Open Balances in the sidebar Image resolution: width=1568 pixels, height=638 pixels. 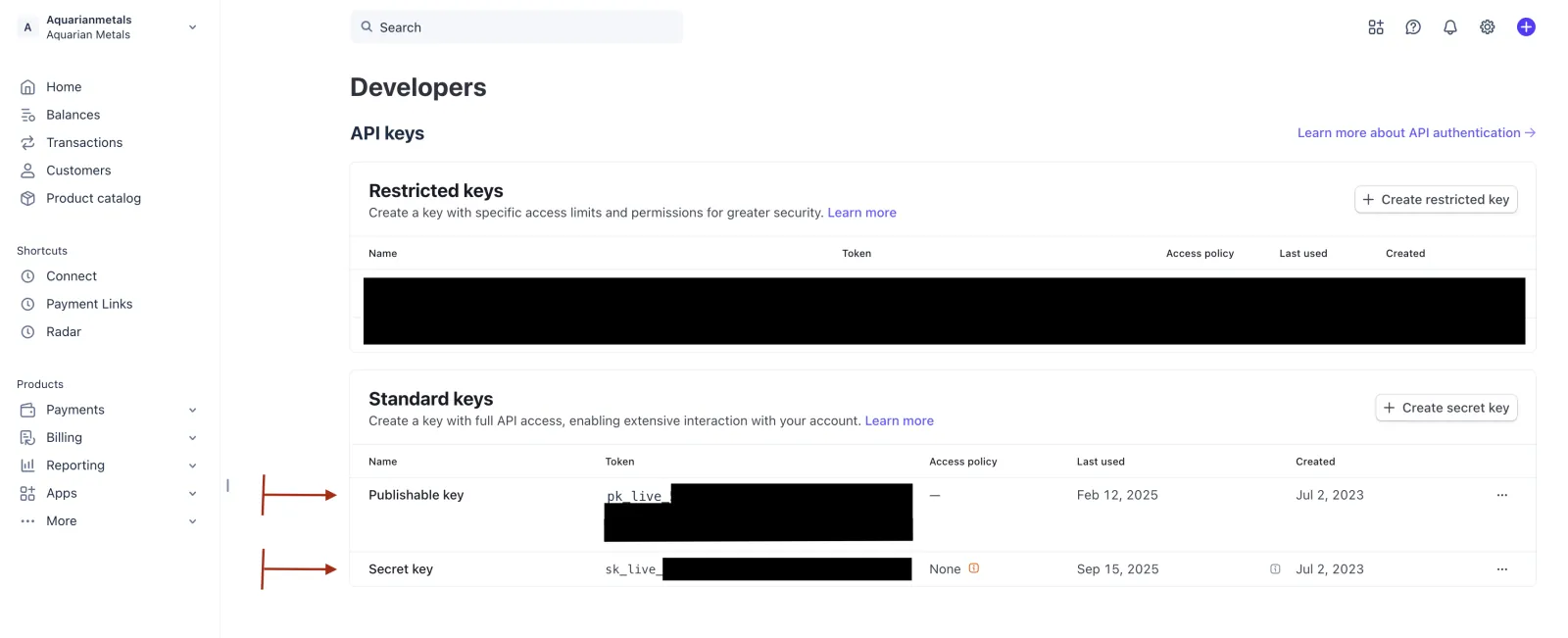tap(73, 115)
